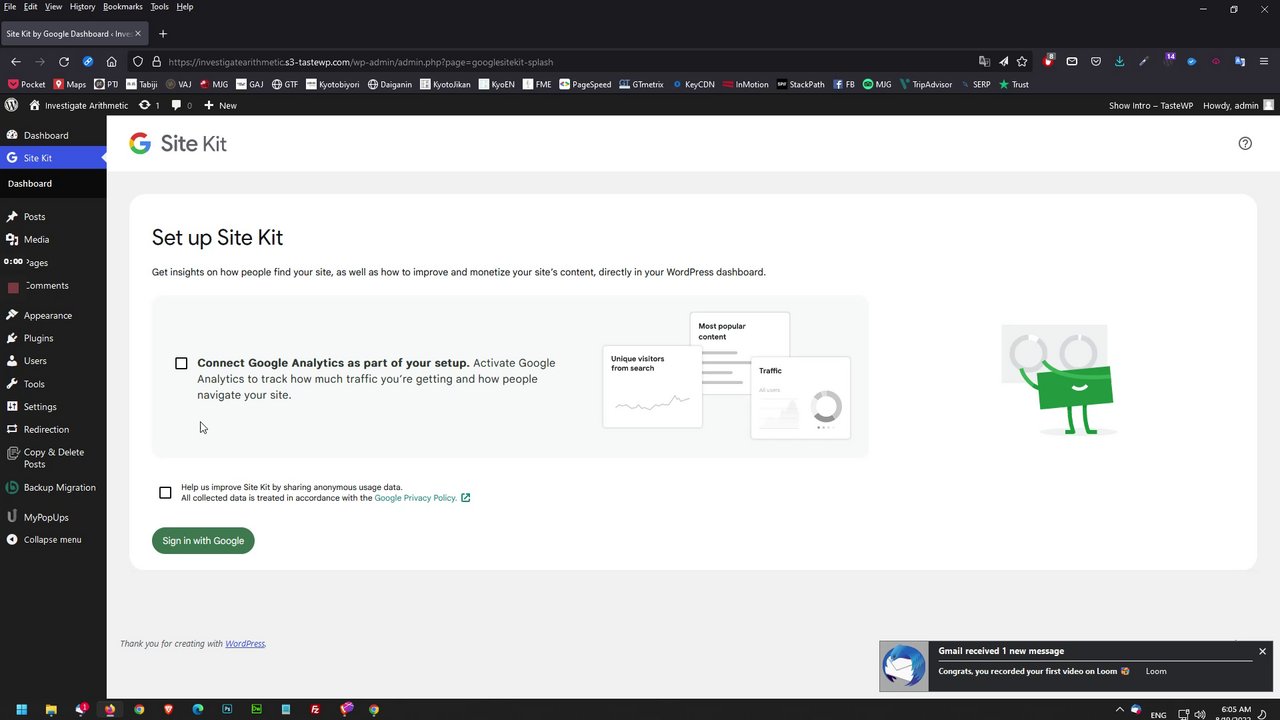
Task: Open Windows Start menu
Action: (x=21, y=710)
